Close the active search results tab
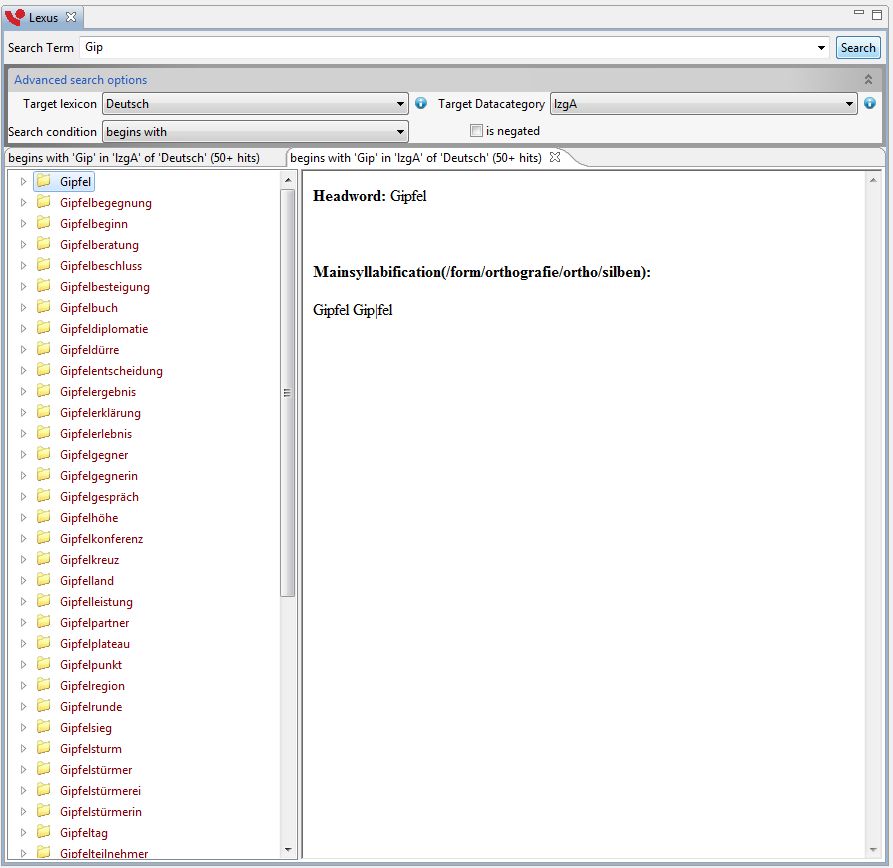Screen dimensions: 893x868 tap(555, 158)
